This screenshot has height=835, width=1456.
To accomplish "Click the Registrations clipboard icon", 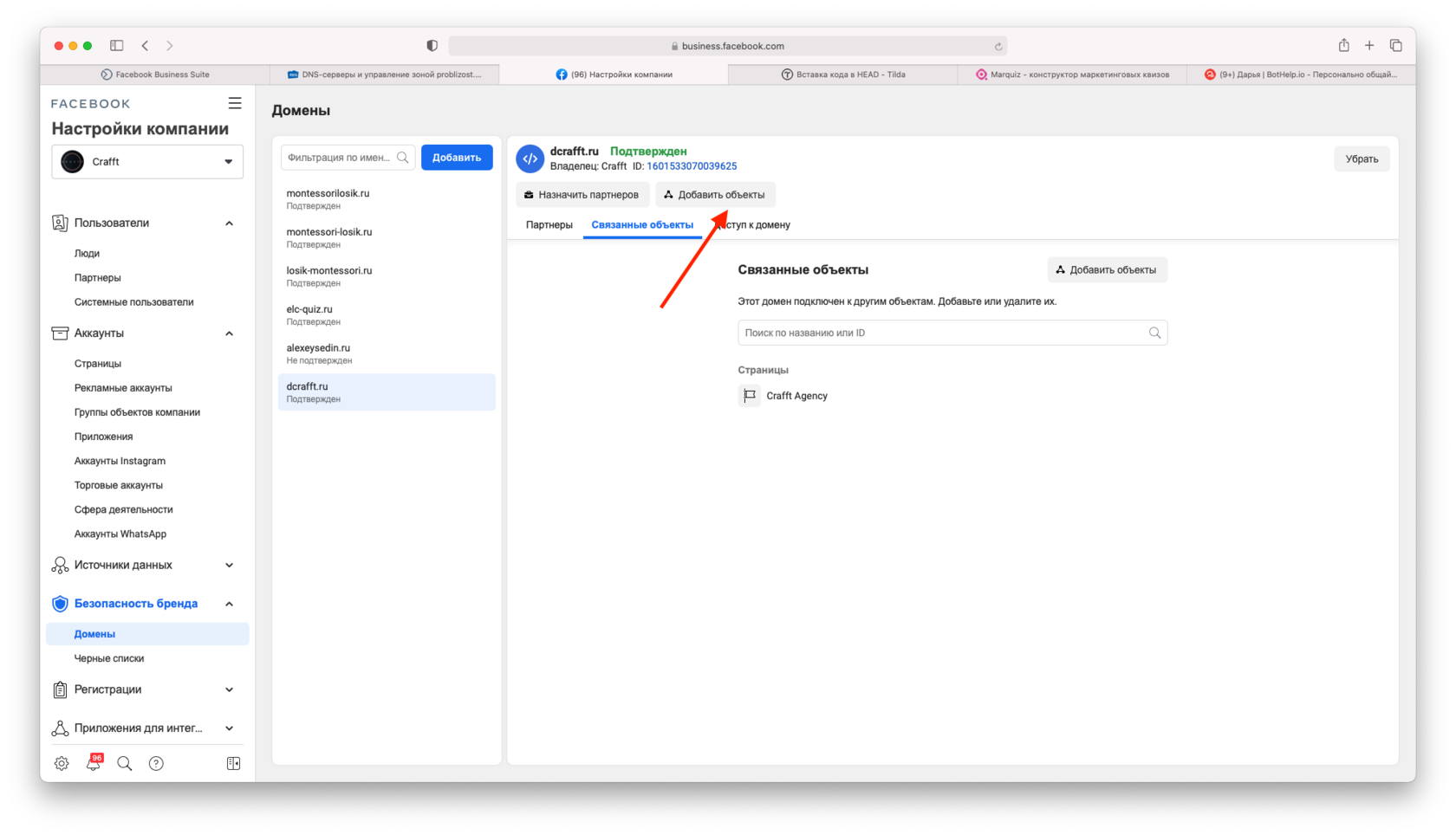I will point(60,689).
